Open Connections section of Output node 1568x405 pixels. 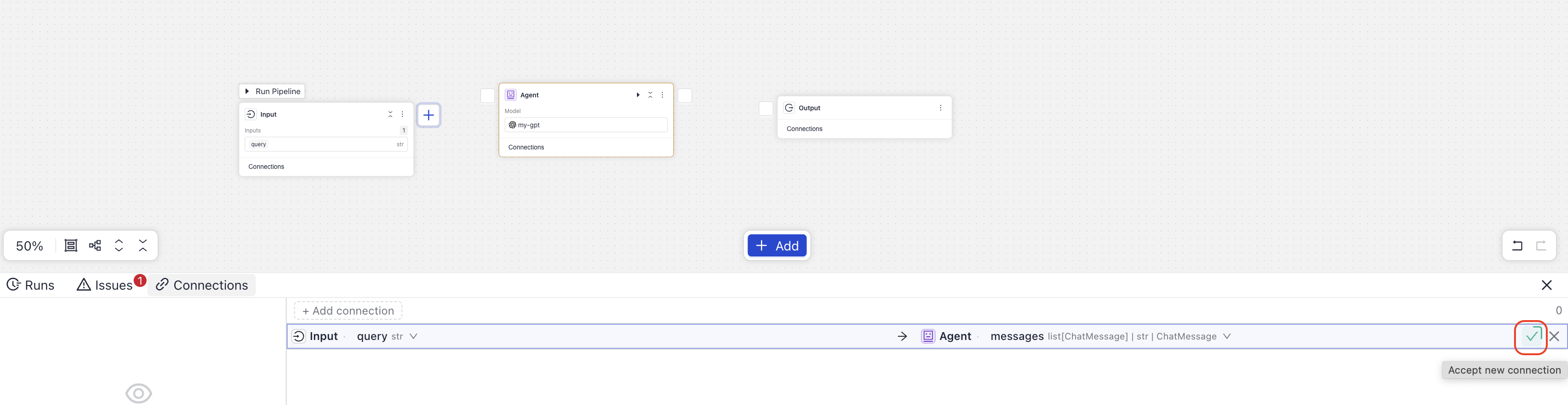804,129
